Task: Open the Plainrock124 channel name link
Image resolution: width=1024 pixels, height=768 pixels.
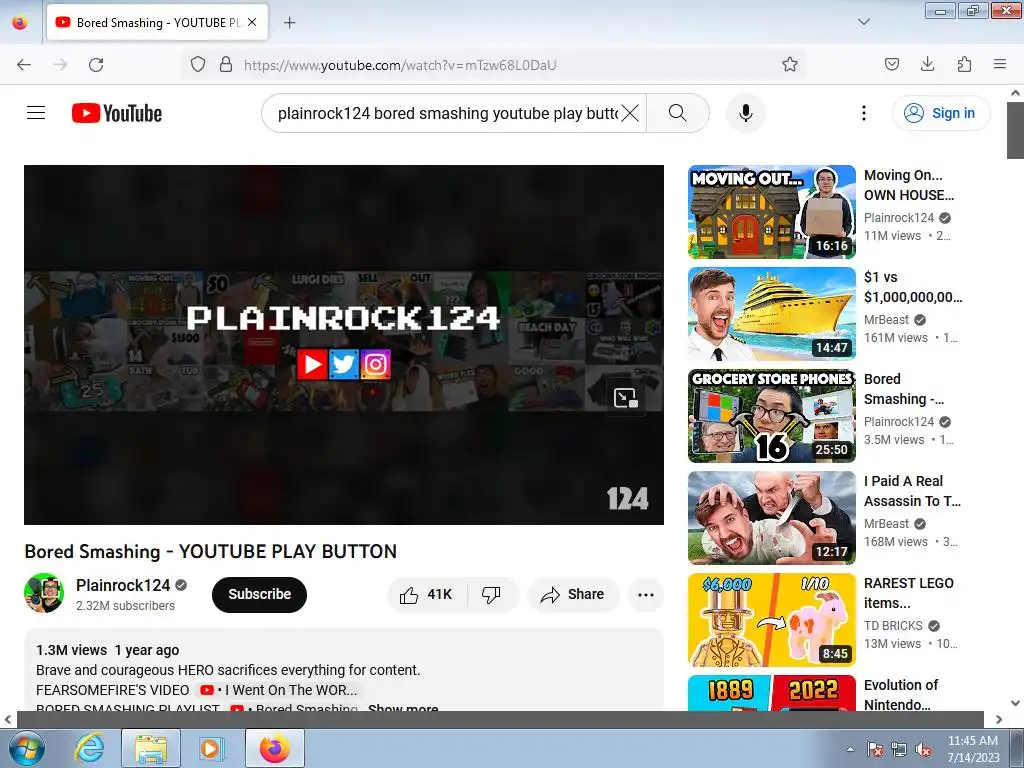Action: click(123, 585)
